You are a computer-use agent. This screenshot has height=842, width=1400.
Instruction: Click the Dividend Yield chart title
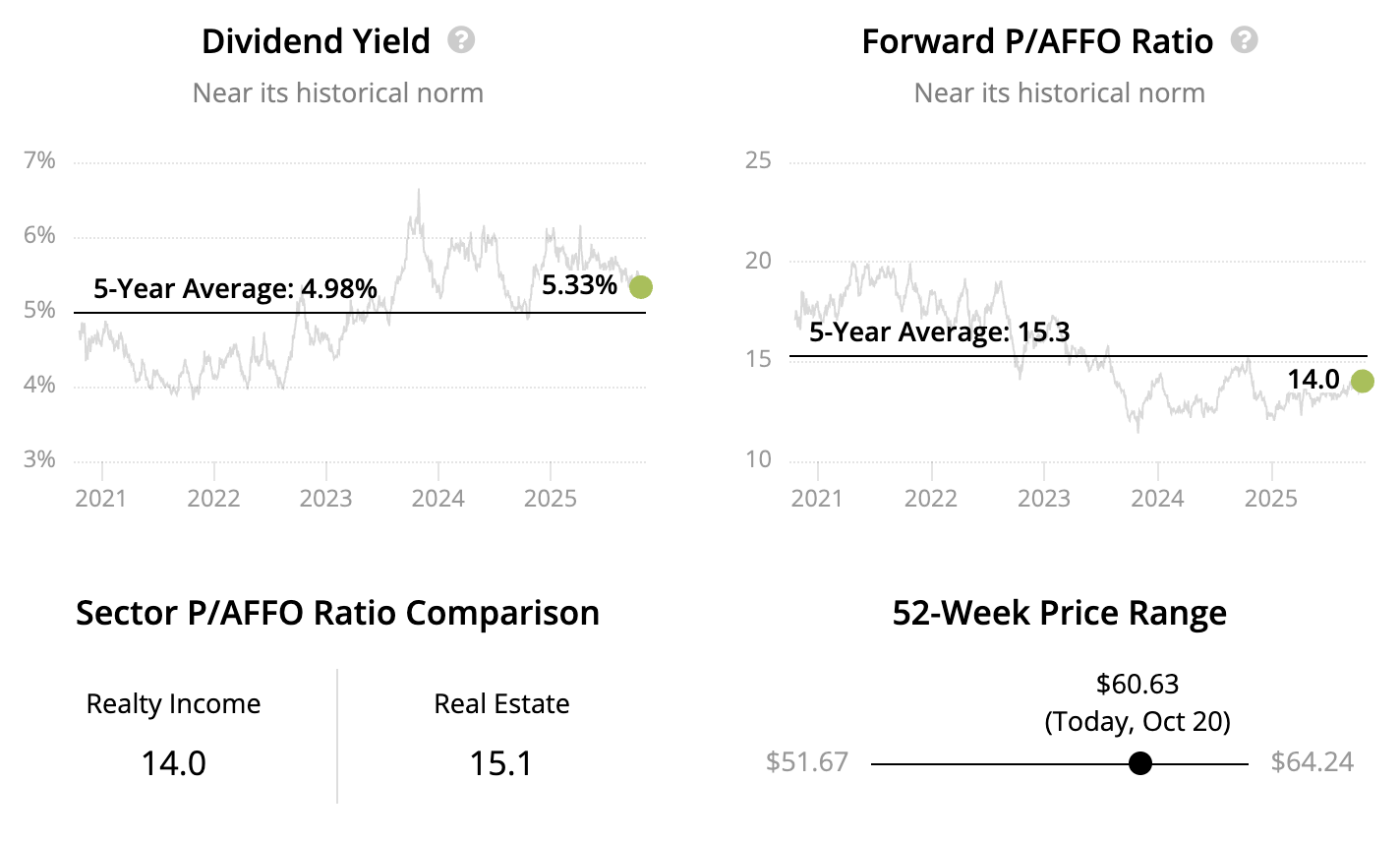(316, 41)
